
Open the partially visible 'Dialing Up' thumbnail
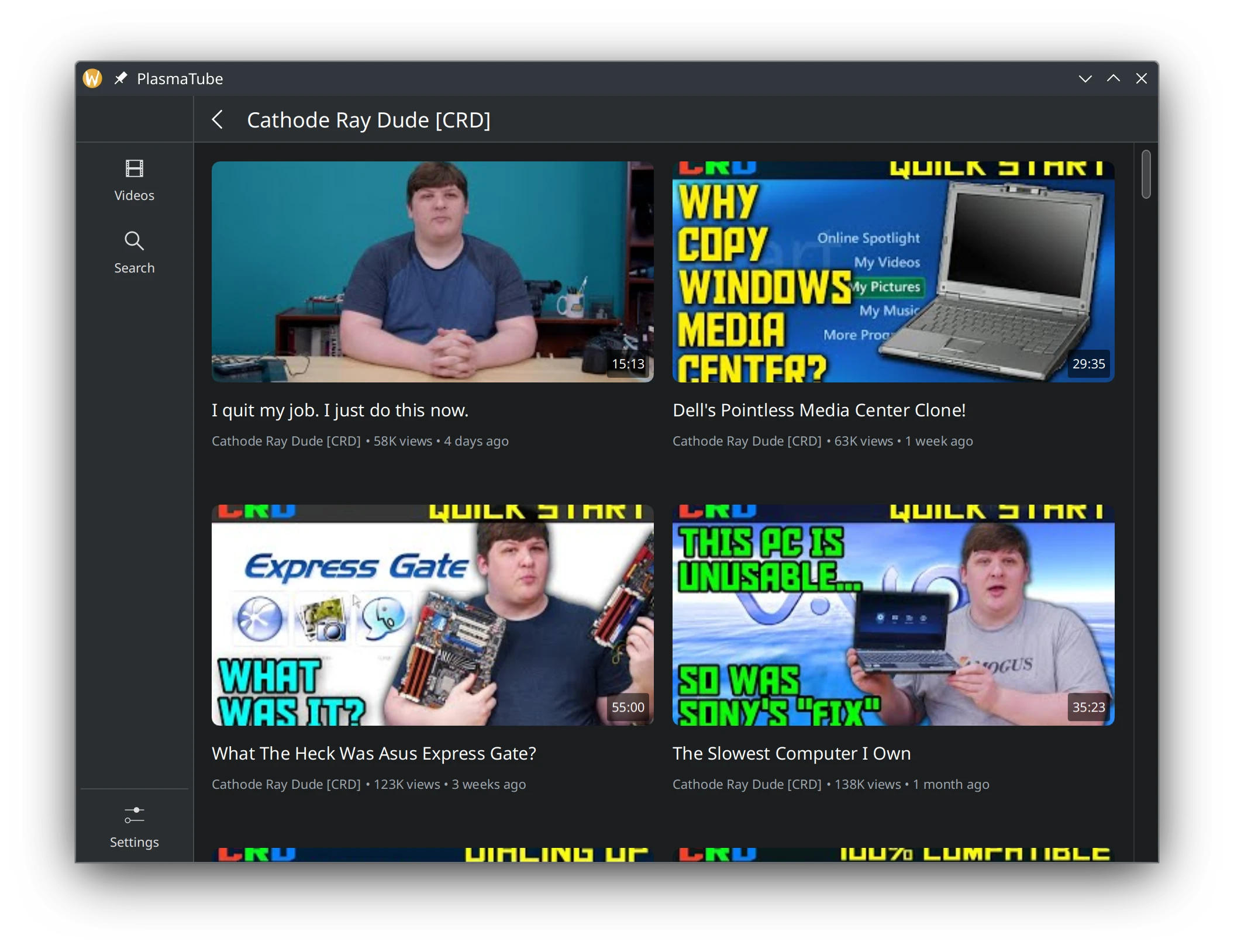click(x=433, y=855)
